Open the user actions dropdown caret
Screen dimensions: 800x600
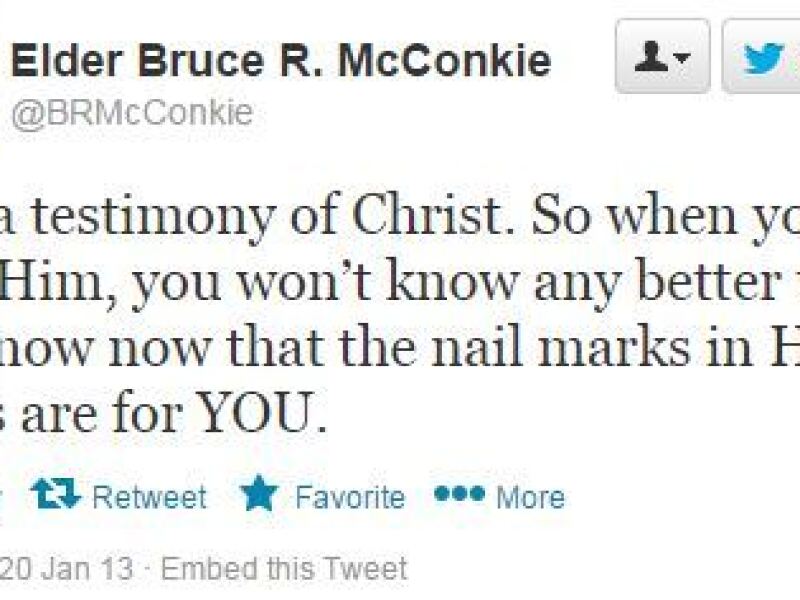[x=684, y=58]
